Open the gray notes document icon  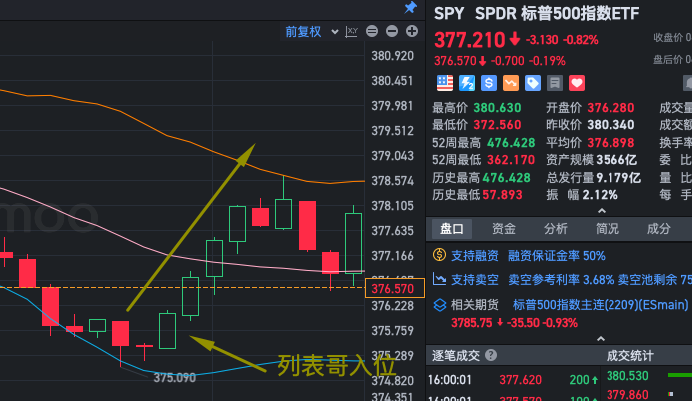[x=555, y=83]
